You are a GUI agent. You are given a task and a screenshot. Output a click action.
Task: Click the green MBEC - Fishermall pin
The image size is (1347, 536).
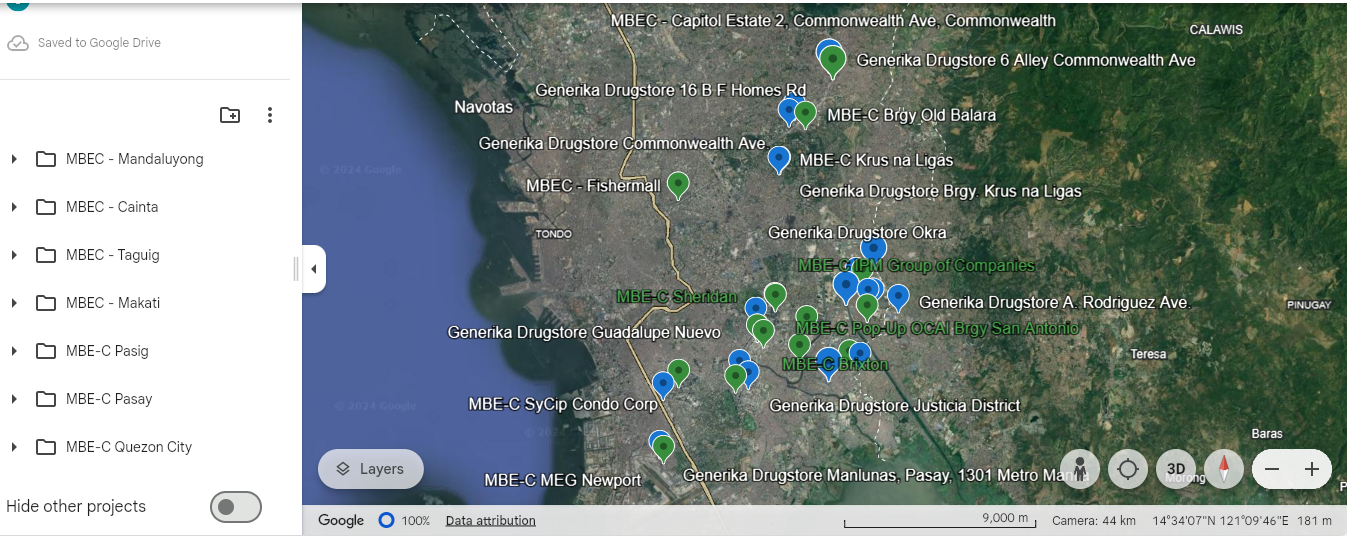click(678, 184)
